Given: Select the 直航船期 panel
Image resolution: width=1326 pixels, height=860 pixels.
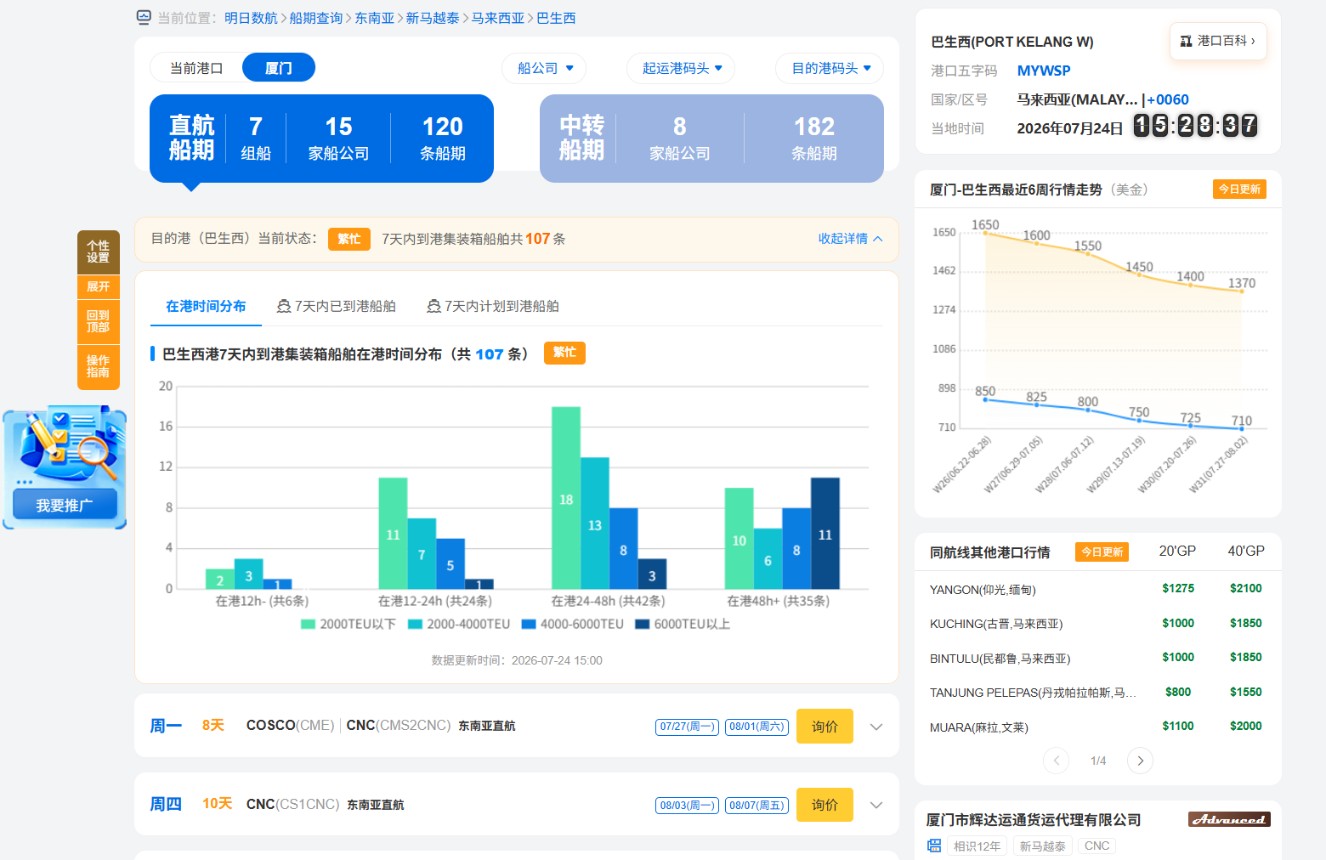Looking at the screenshot, I should (322, 138).
